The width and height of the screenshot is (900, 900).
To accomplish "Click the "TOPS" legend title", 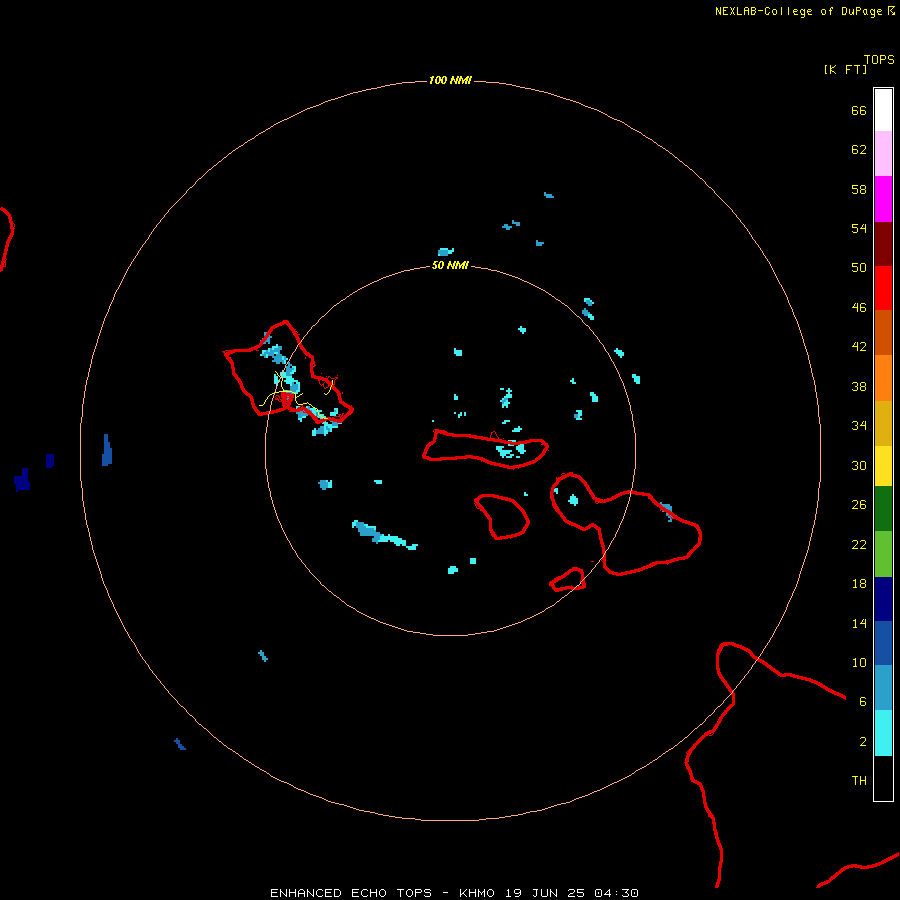I will pos(879,60).
